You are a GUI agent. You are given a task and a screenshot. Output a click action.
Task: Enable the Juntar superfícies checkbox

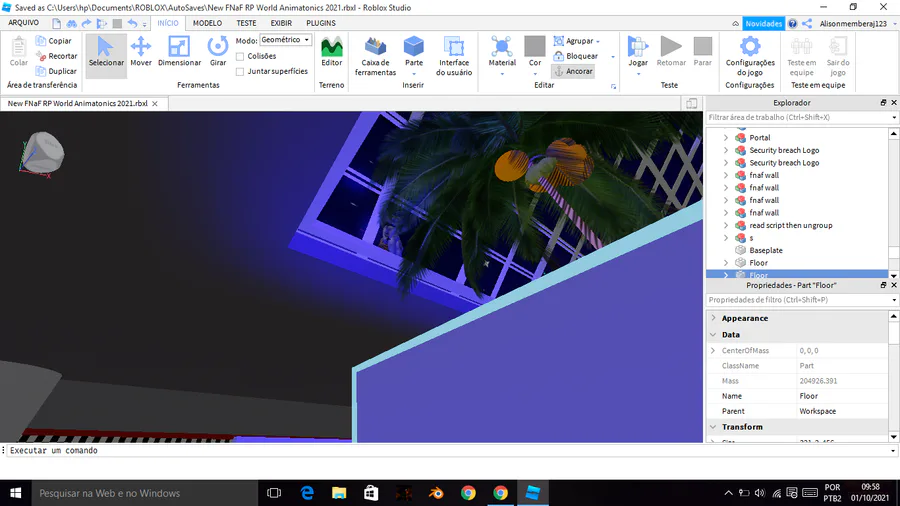coord(240,72)
